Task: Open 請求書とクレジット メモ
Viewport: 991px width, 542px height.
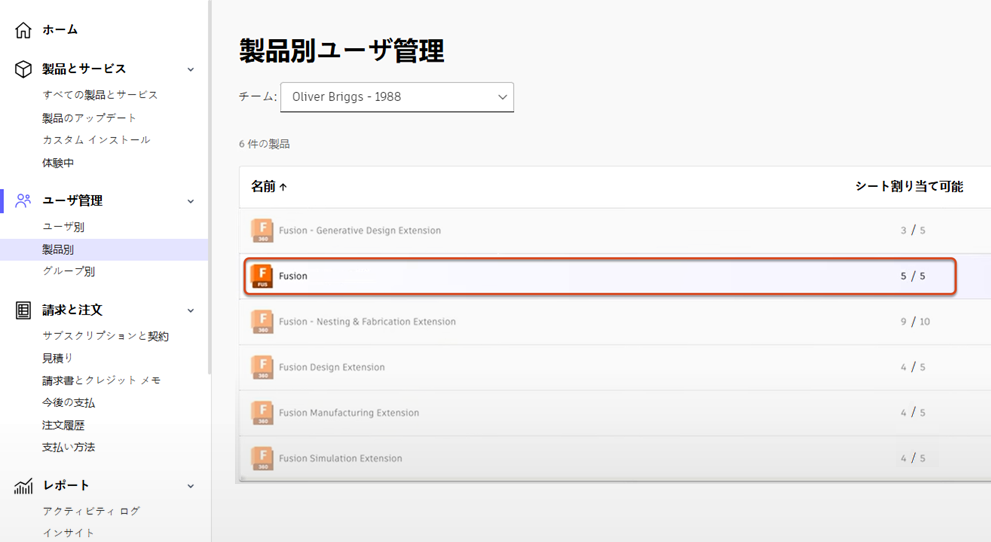Action: 101,380
